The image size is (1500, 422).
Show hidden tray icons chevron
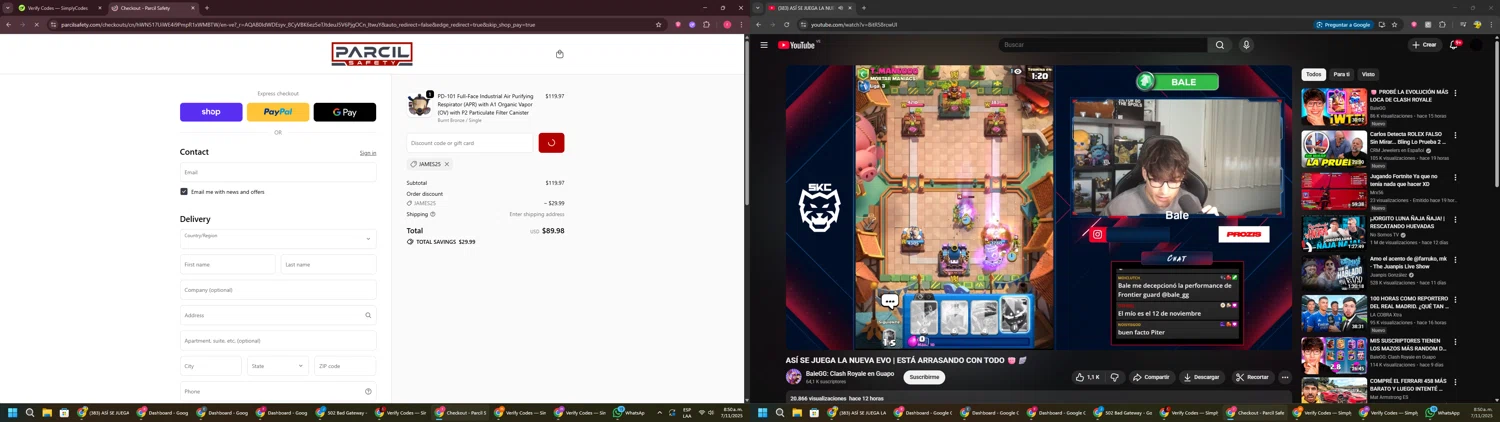coord(659,412)
